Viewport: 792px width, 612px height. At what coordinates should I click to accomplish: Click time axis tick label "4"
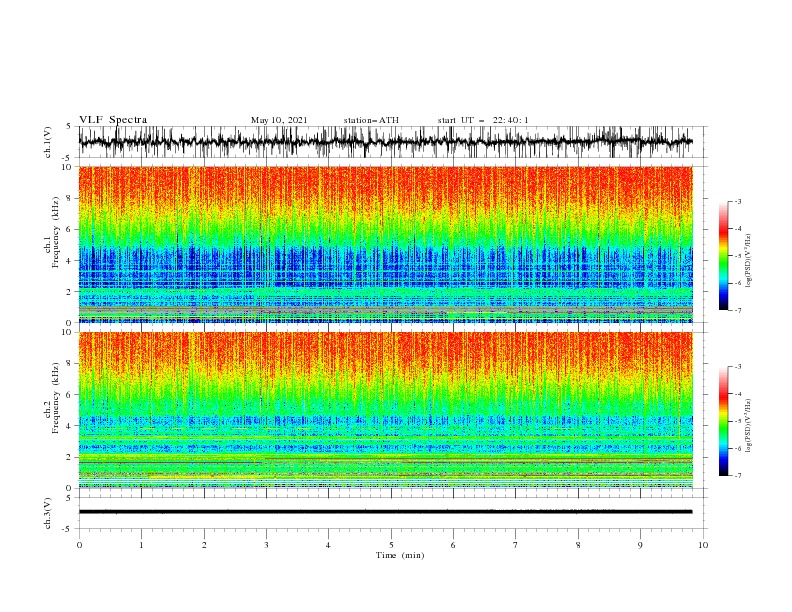pyautogui.click(x=328, y=545)
